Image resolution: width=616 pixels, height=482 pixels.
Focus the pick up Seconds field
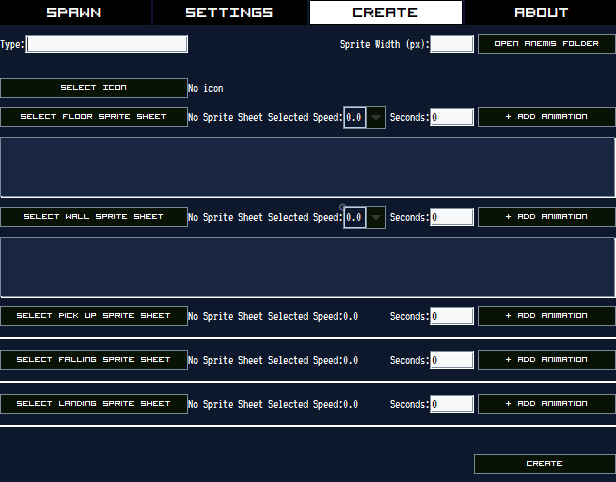tap(452, 316)
